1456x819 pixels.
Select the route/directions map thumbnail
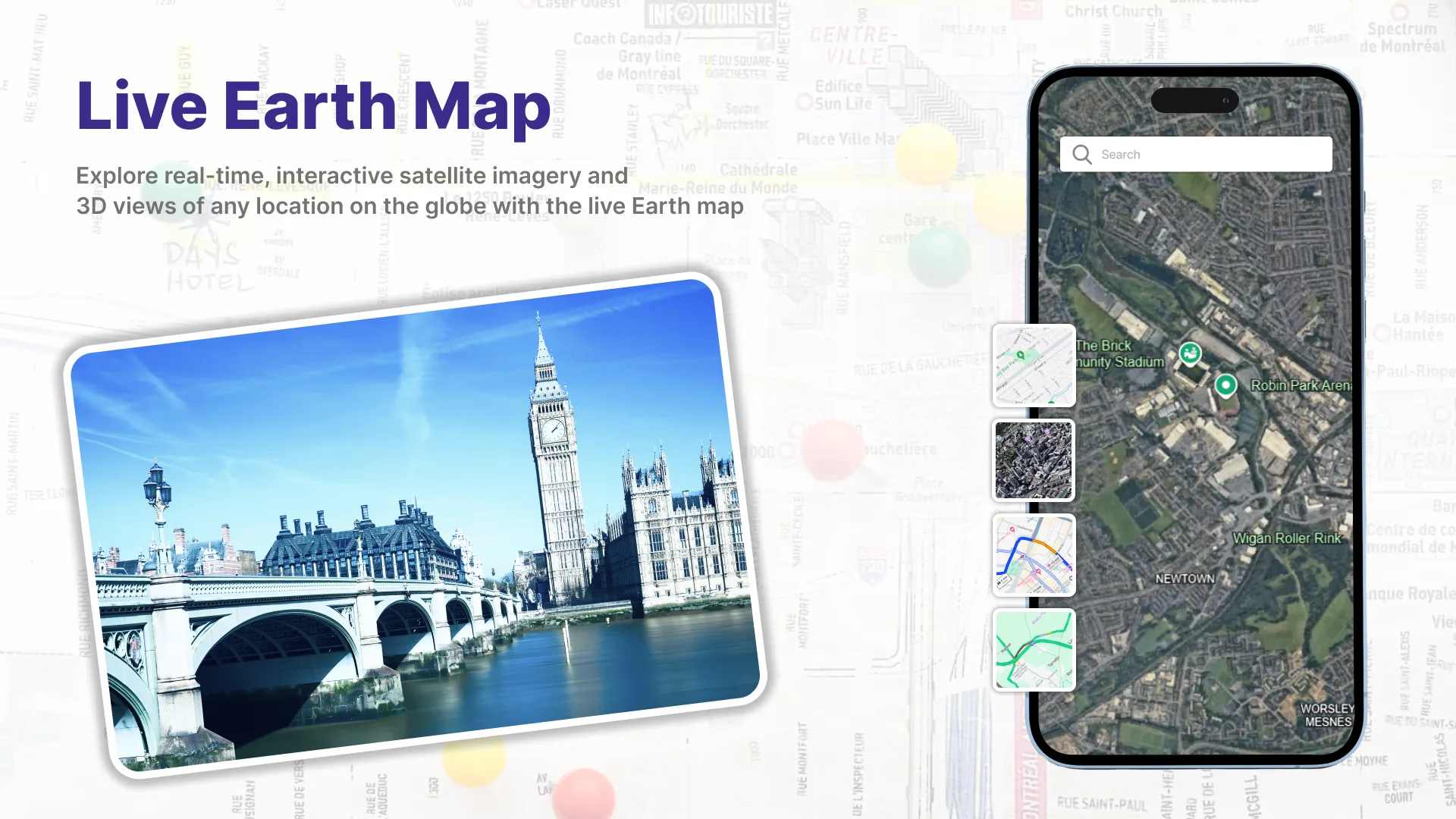[x=1034, y=556]
